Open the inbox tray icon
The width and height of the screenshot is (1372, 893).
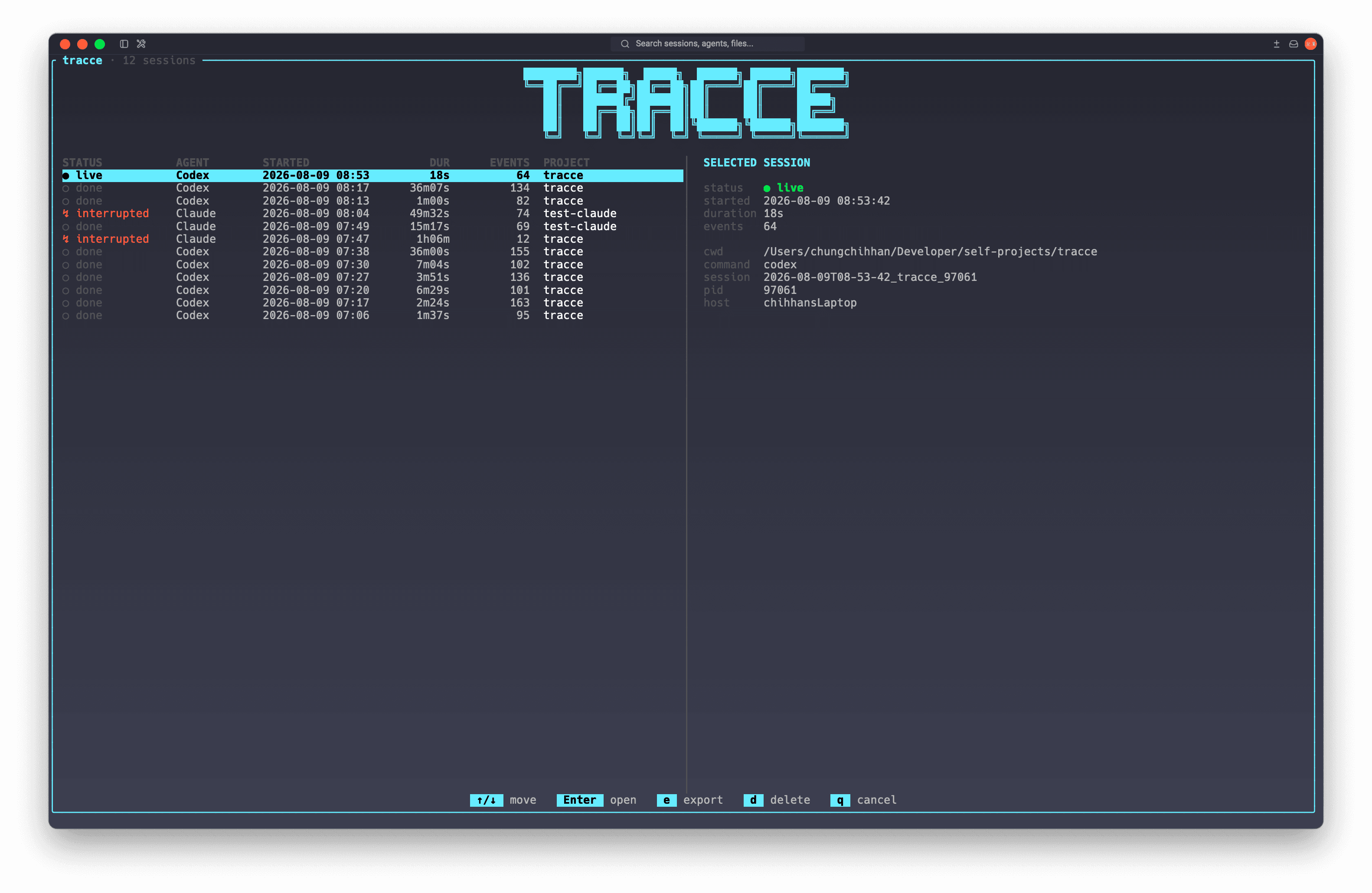(x=1294, y=44)
